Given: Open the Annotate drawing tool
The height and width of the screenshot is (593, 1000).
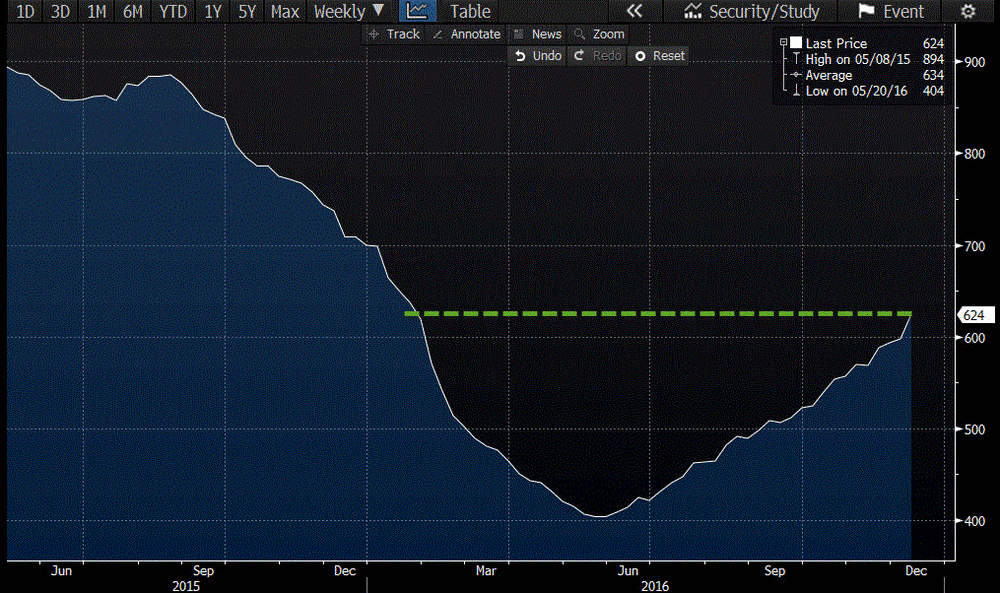Looking at the screenshot, I should (466, 34).
